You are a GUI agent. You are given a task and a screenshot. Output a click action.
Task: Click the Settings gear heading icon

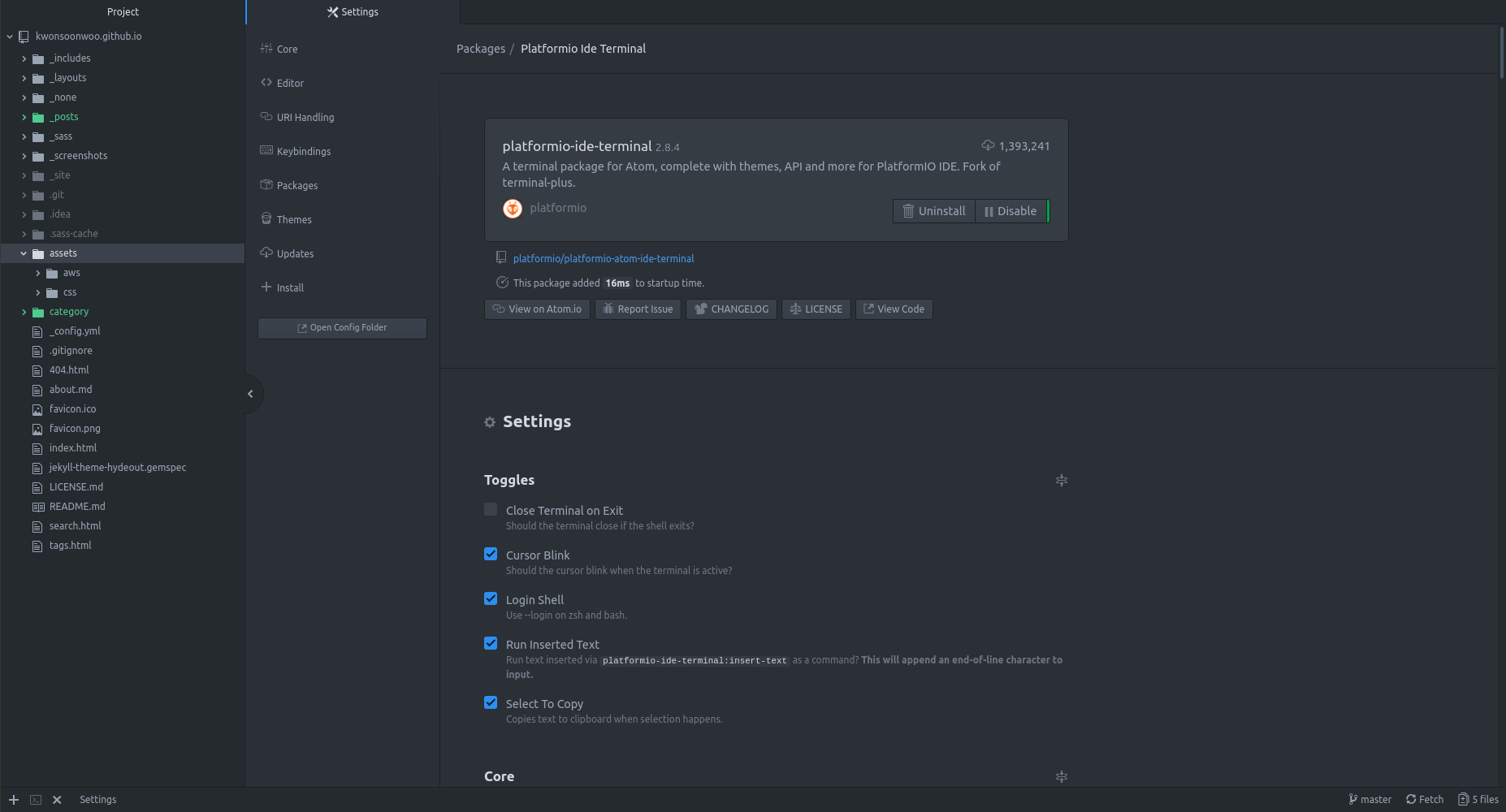(490, 422)
